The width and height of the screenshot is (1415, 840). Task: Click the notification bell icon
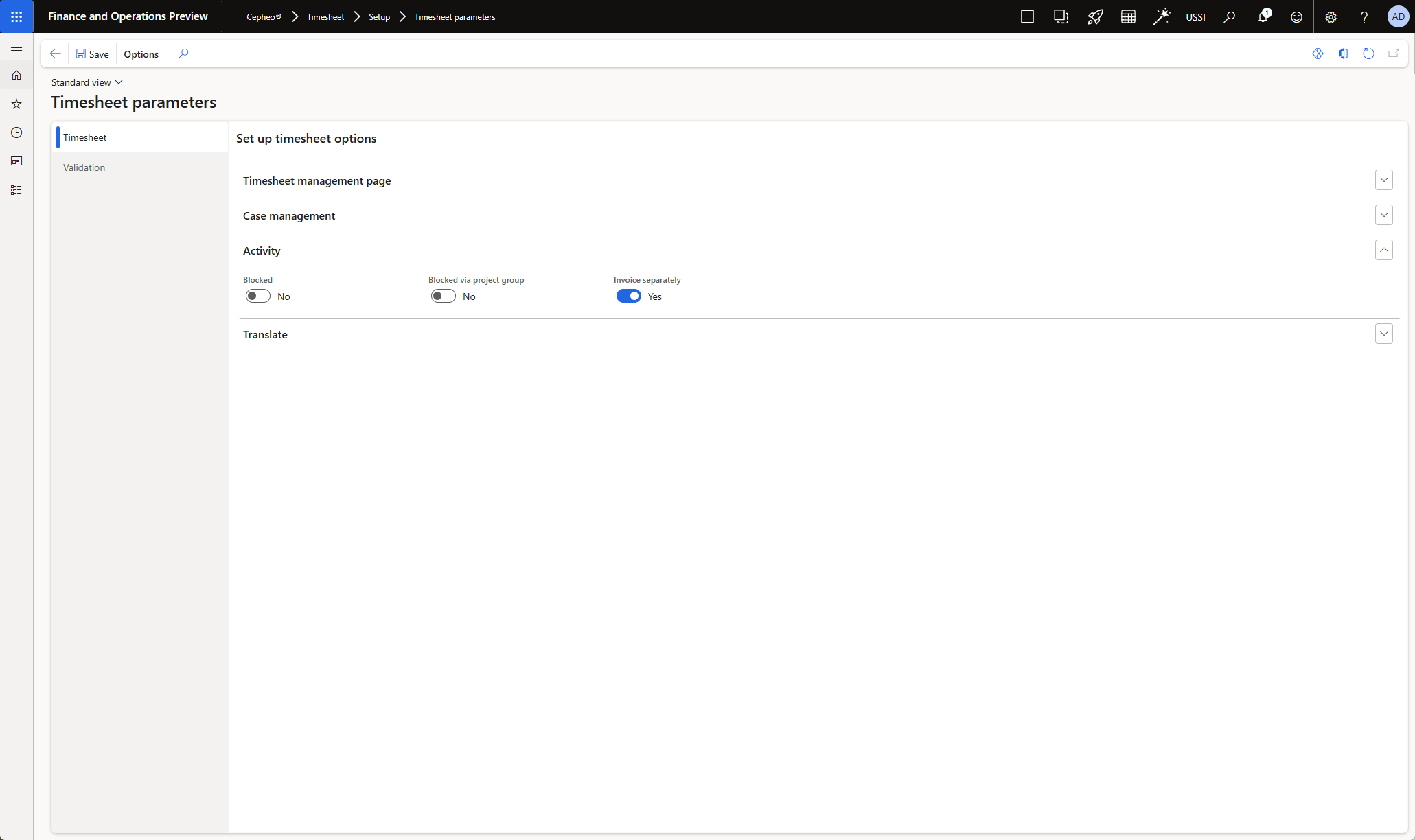[x=1263, y=17]
